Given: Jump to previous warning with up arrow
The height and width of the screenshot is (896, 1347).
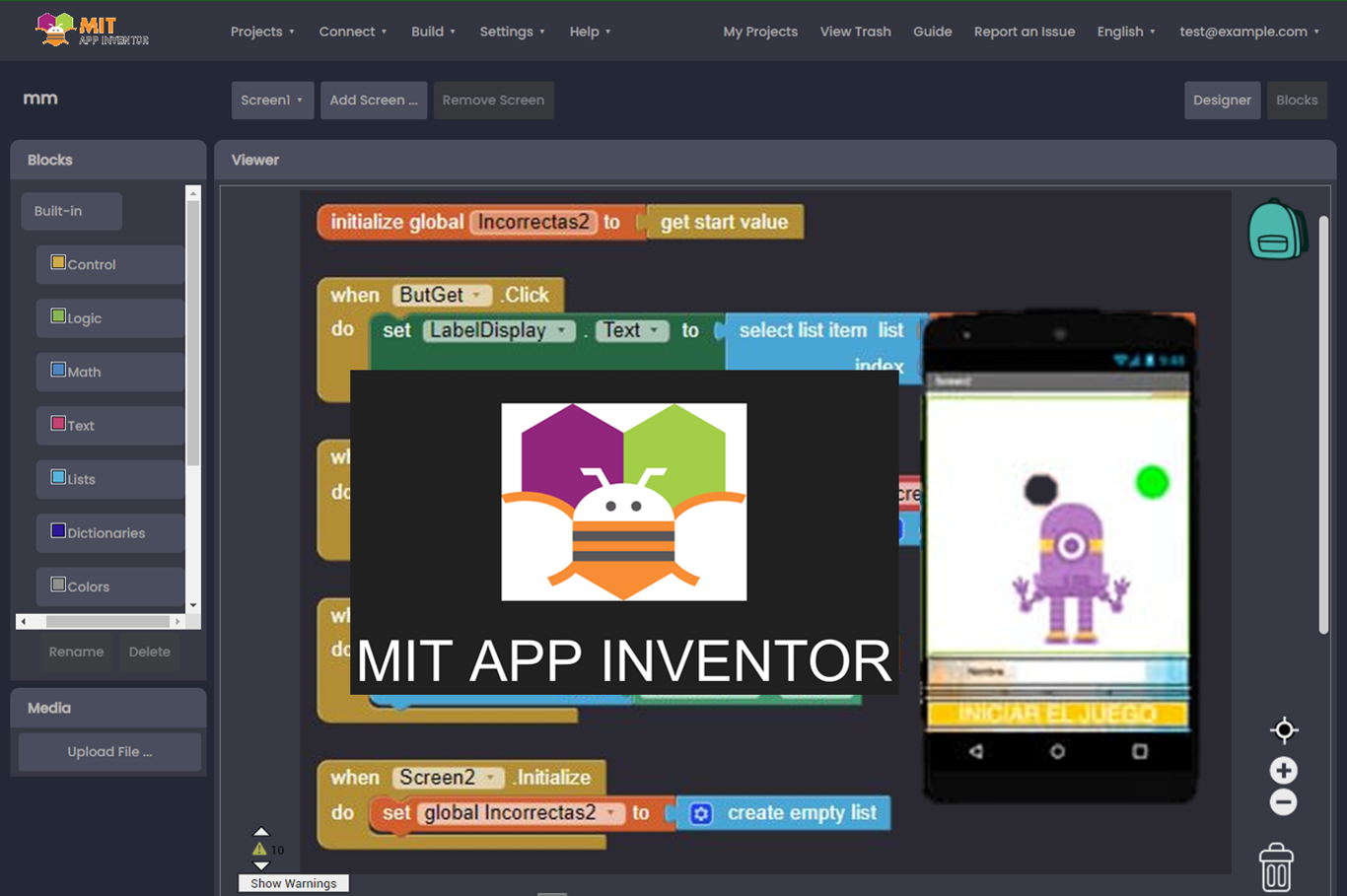Looking at the screenshot, I should tap(260, 832).
